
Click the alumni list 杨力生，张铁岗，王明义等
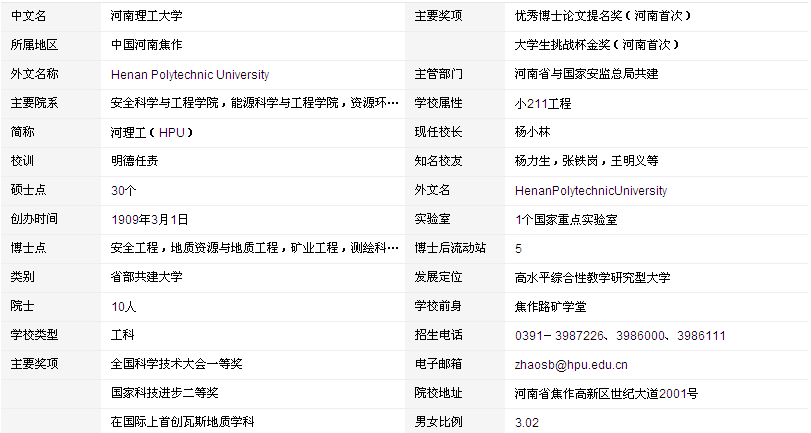[x=587, y=161]
